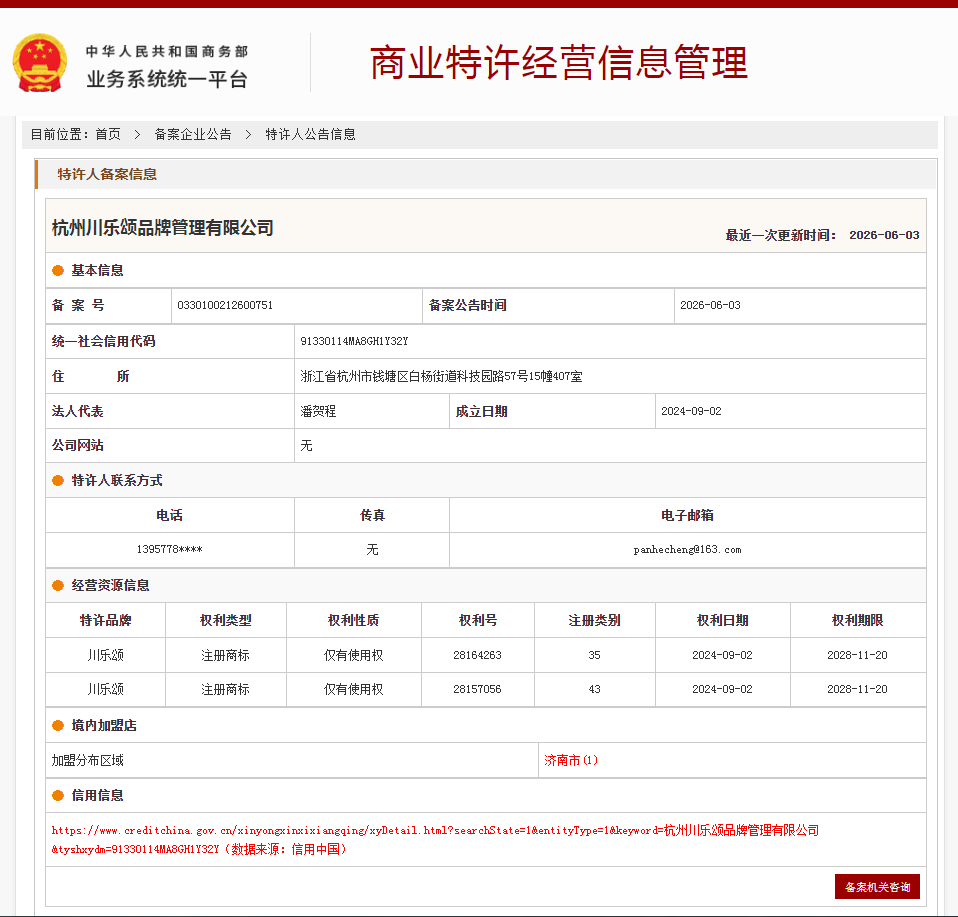Click the 备案机关咨询 button
The height and width of the screenshot is (917, 958).
[877, 887]
